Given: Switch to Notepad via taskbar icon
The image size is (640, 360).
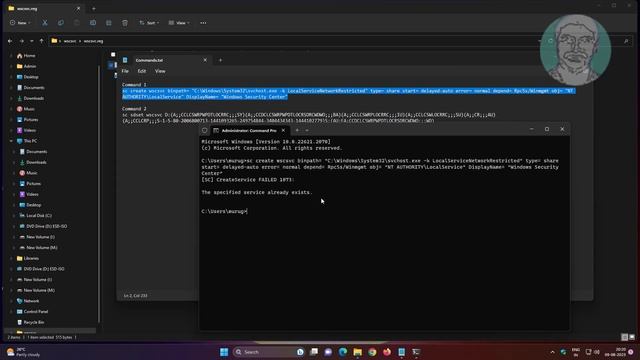Looking at the screenshot, I should pos(402,352).
